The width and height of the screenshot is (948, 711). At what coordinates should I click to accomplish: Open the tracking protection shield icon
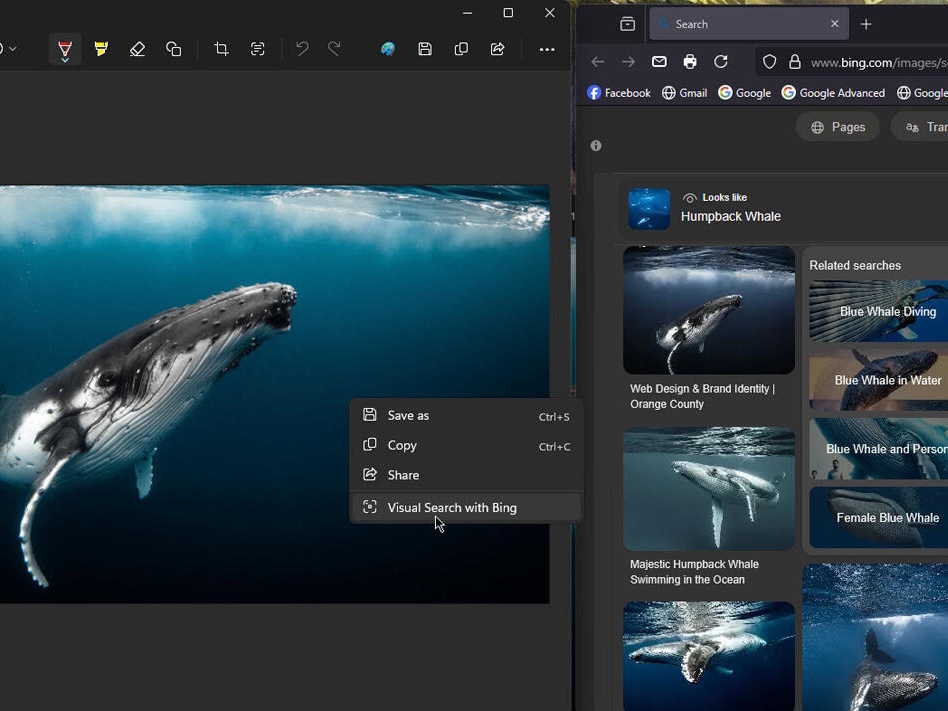pyautogui.click(x=769, y=62)
